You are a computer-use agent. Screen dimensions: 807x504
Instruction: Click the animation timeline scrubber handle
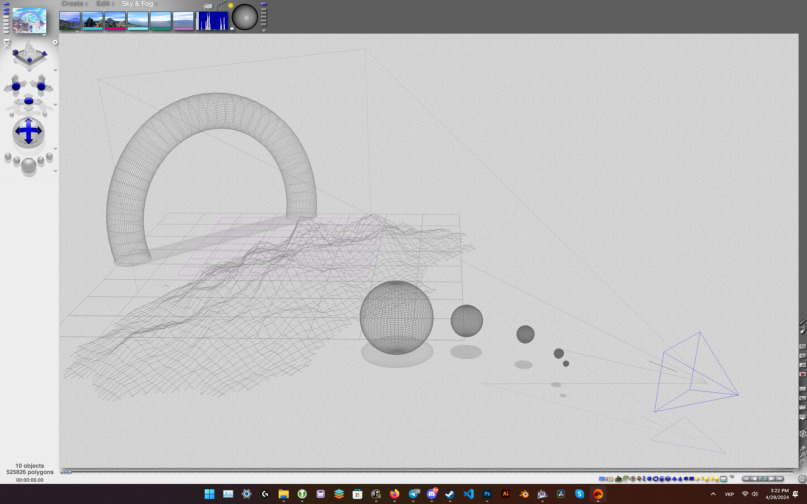point(66,471)
